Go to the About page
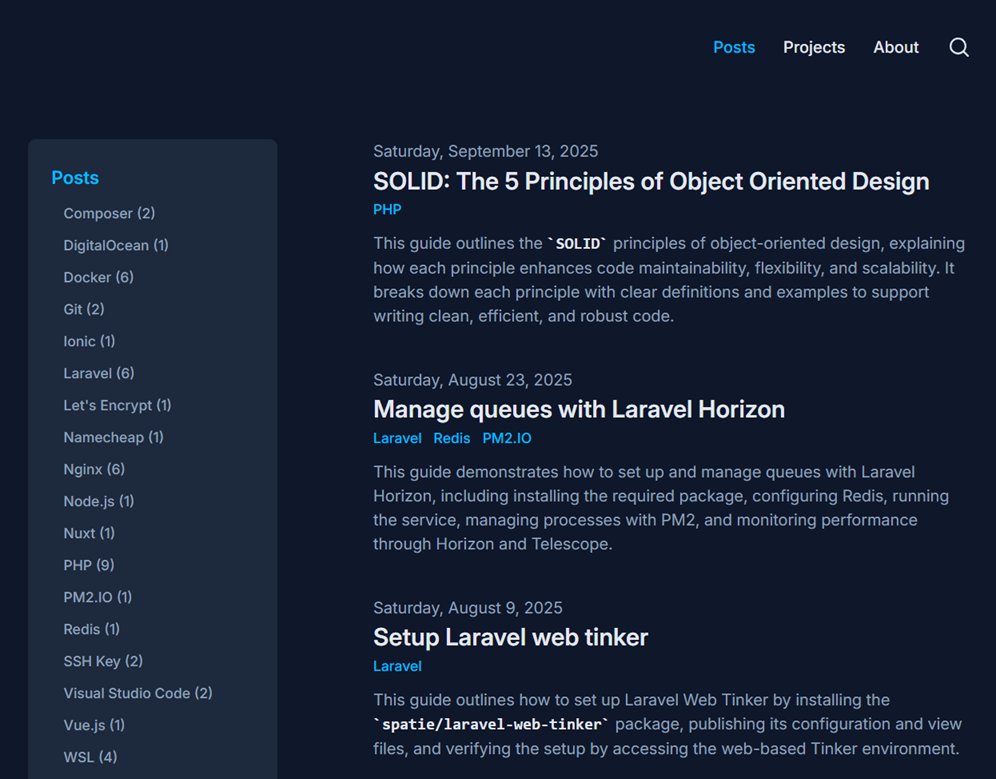The width and height of the screenshot is (996, 779). [x=895, y=48]
